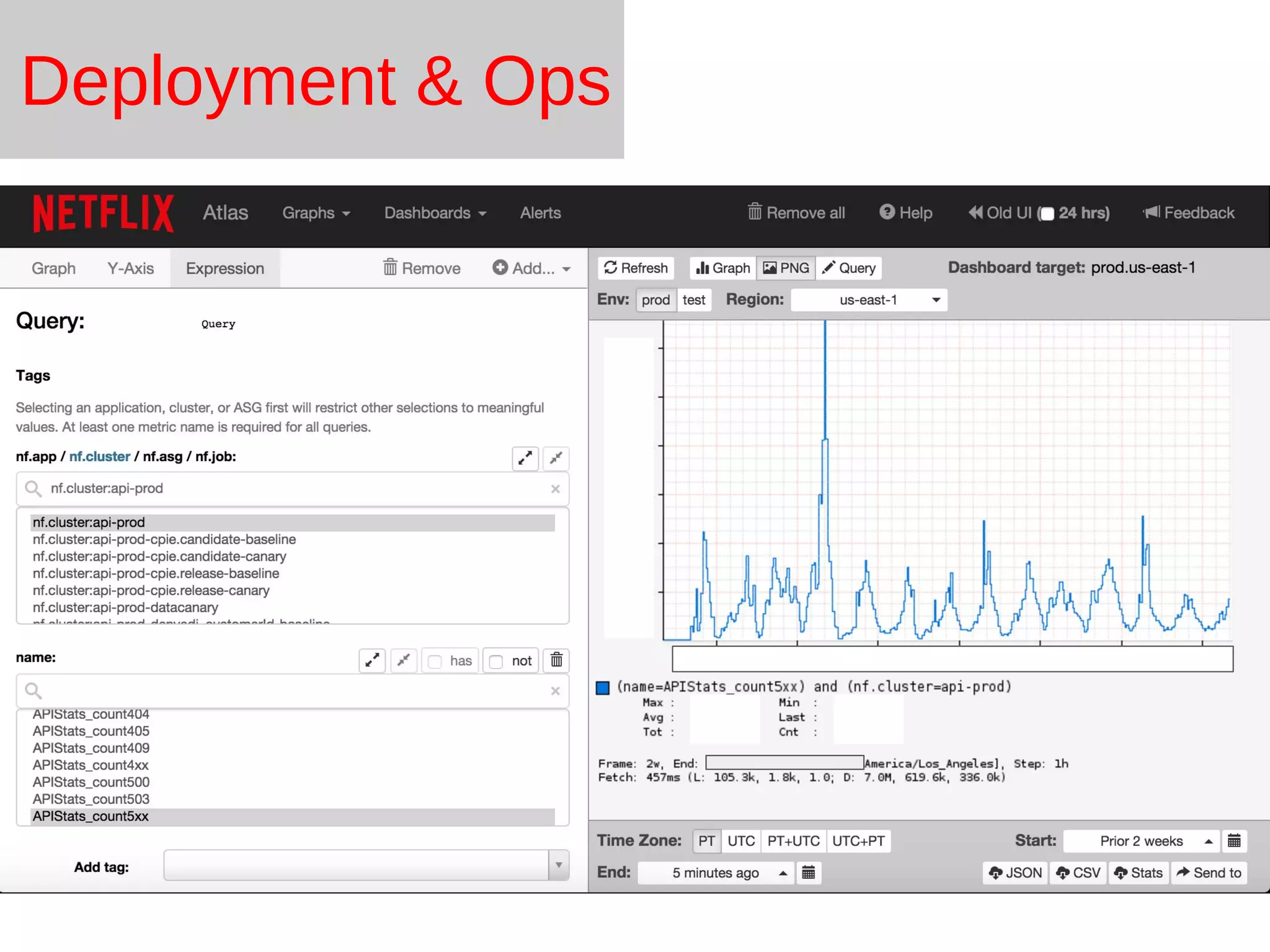Open the End '5 minutes ago' dropdown
Screen dimensions: 1270x952
[x=716, y=873]
